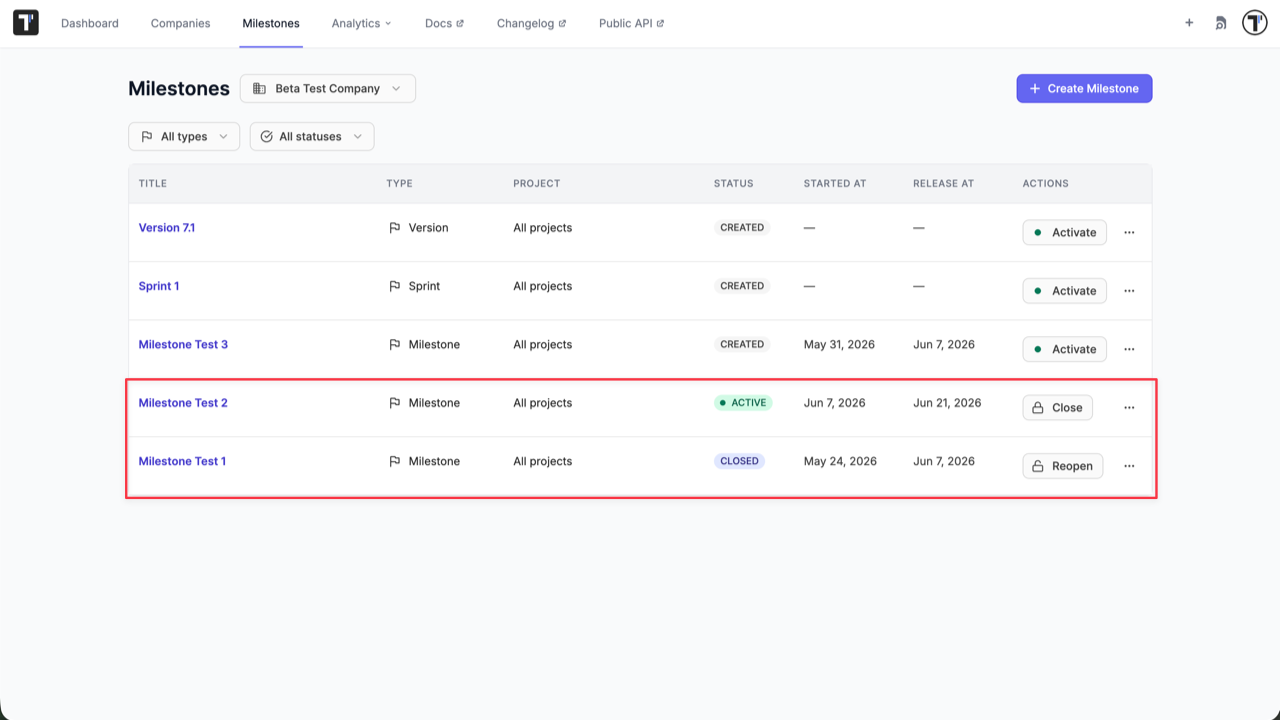Click the Milestones page heading
Viewport: 1280px width, 720px height.
click(179, 88)
